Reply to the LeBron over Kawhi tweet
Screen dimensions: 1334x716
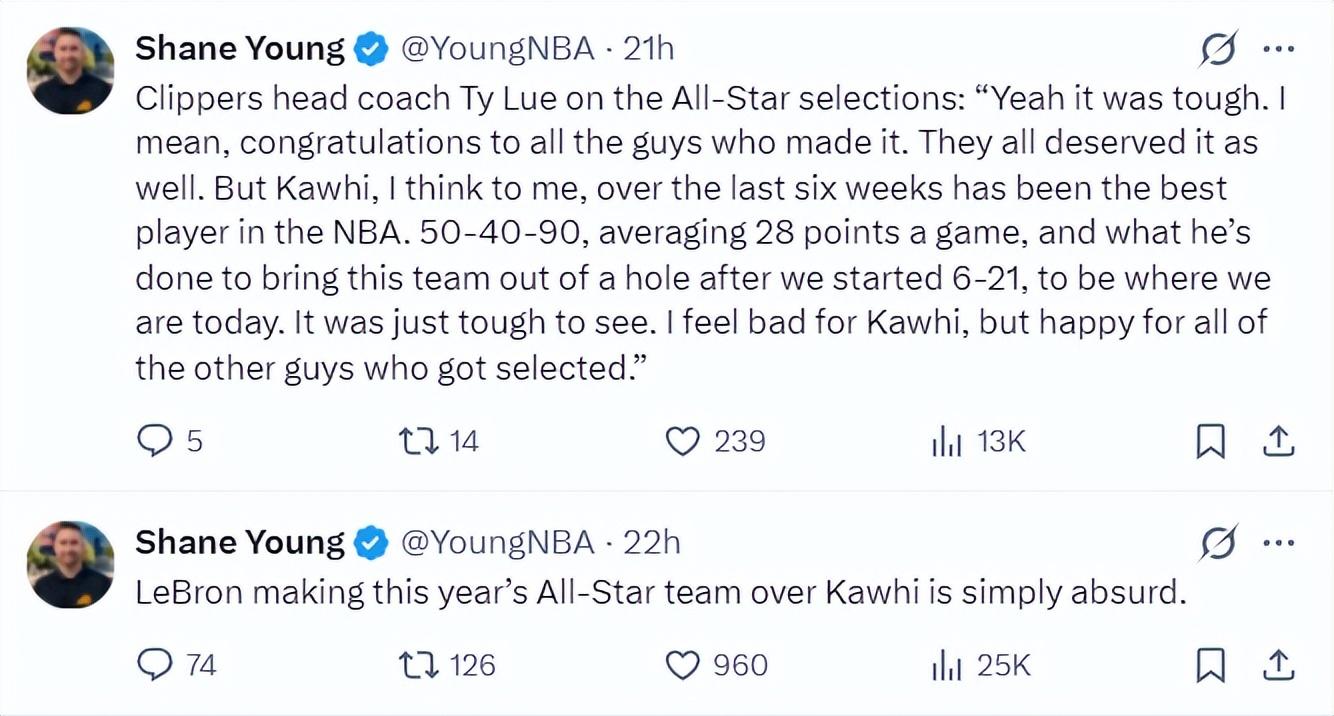coord(155,665)
